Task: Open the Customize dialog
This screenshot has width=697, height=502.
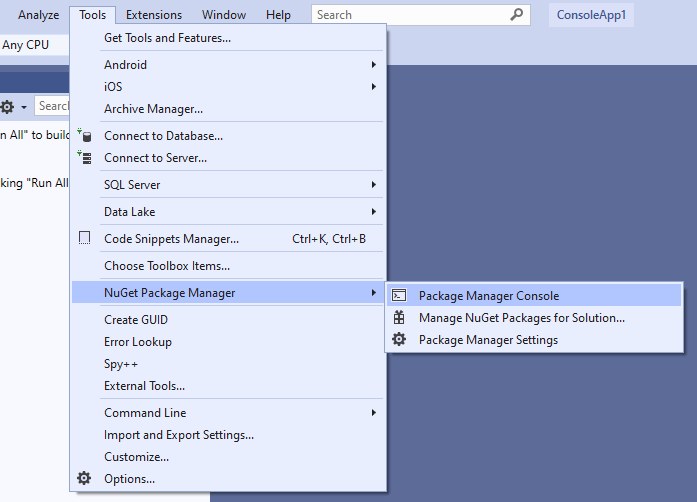Action: pyautogui.click(x=228, y=457)
